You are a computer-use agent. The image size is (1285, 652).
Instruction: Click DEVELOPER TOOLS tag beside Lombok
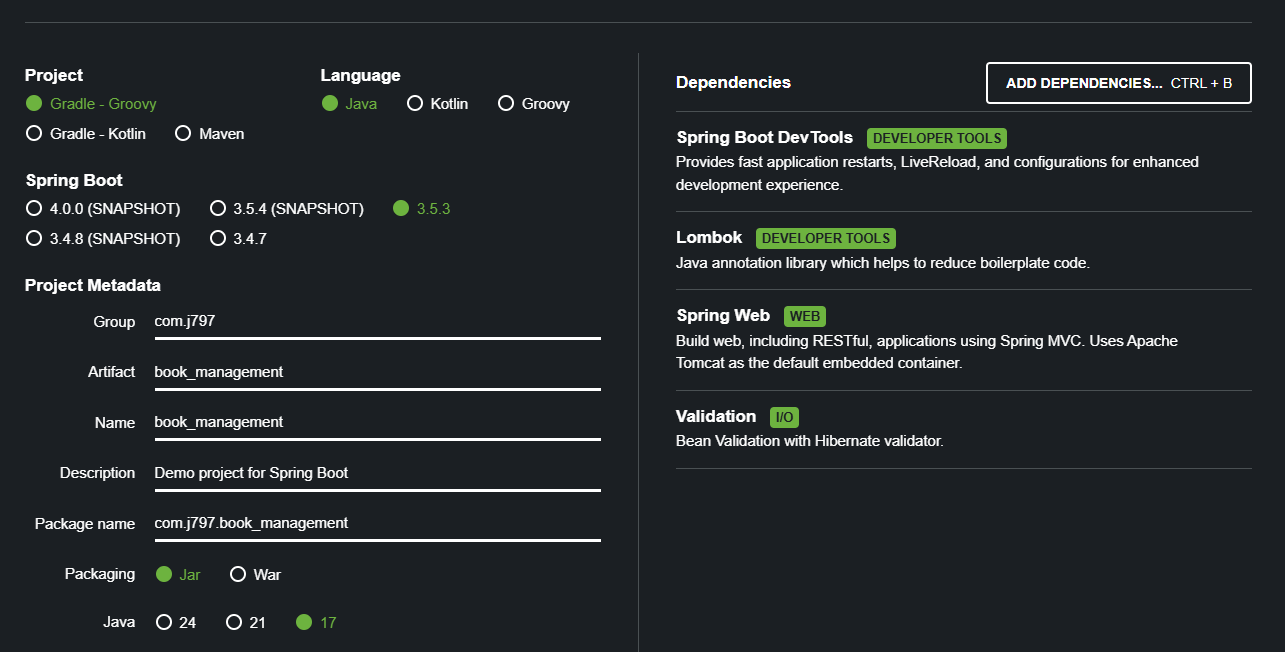[x=826, y=238]
